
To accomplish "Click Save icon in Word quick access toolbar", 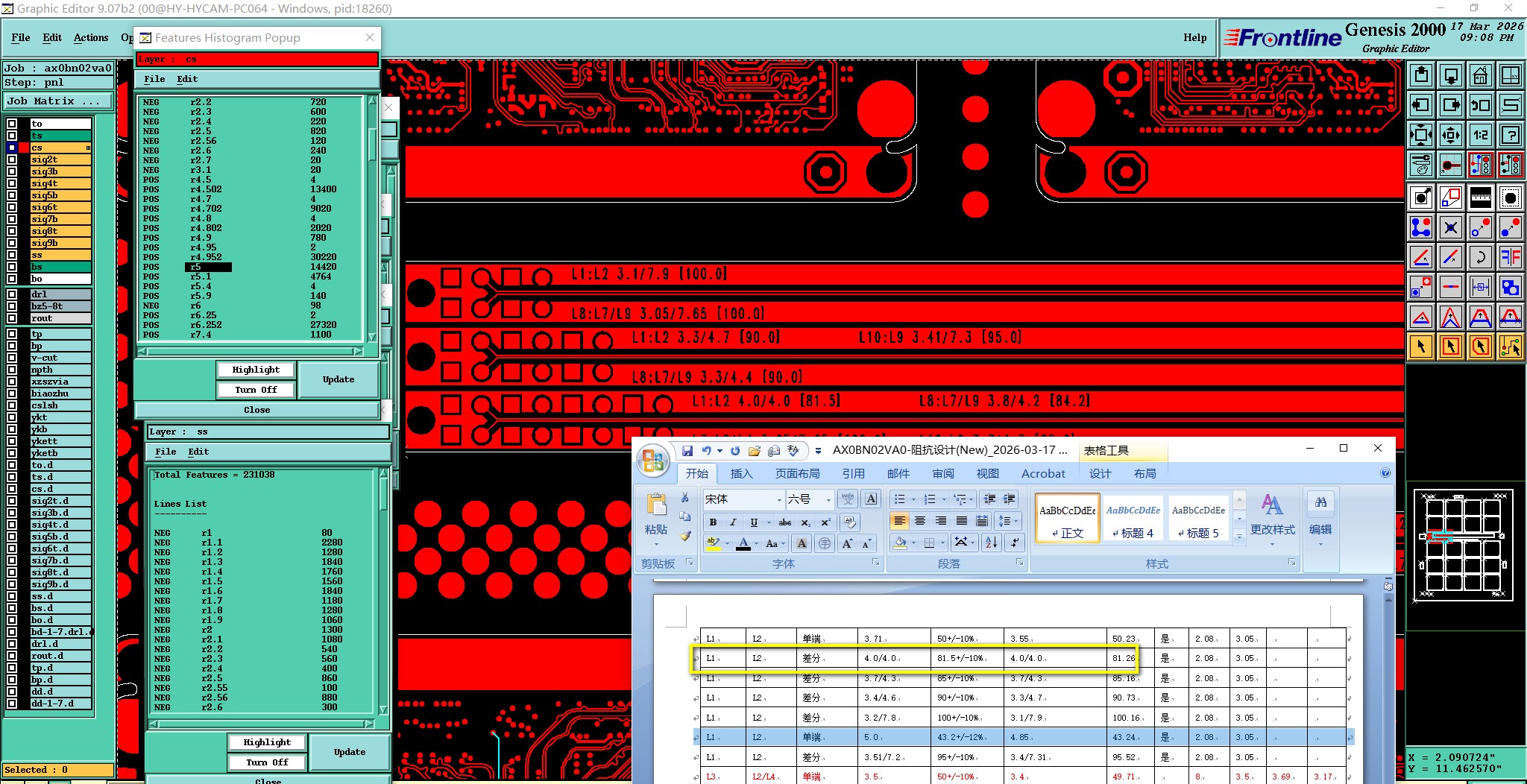I will click(x=687, y=451).
